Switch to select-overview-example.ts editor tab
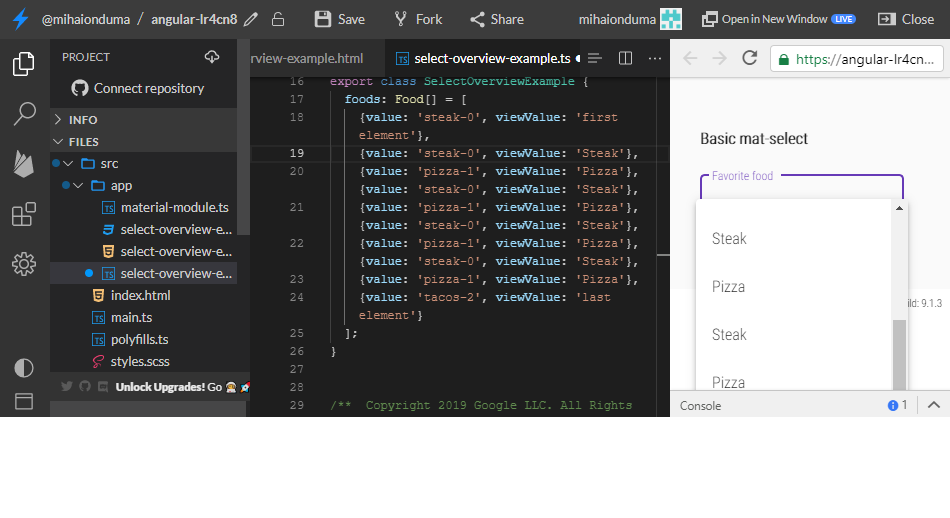 click(x=483, y=58)
